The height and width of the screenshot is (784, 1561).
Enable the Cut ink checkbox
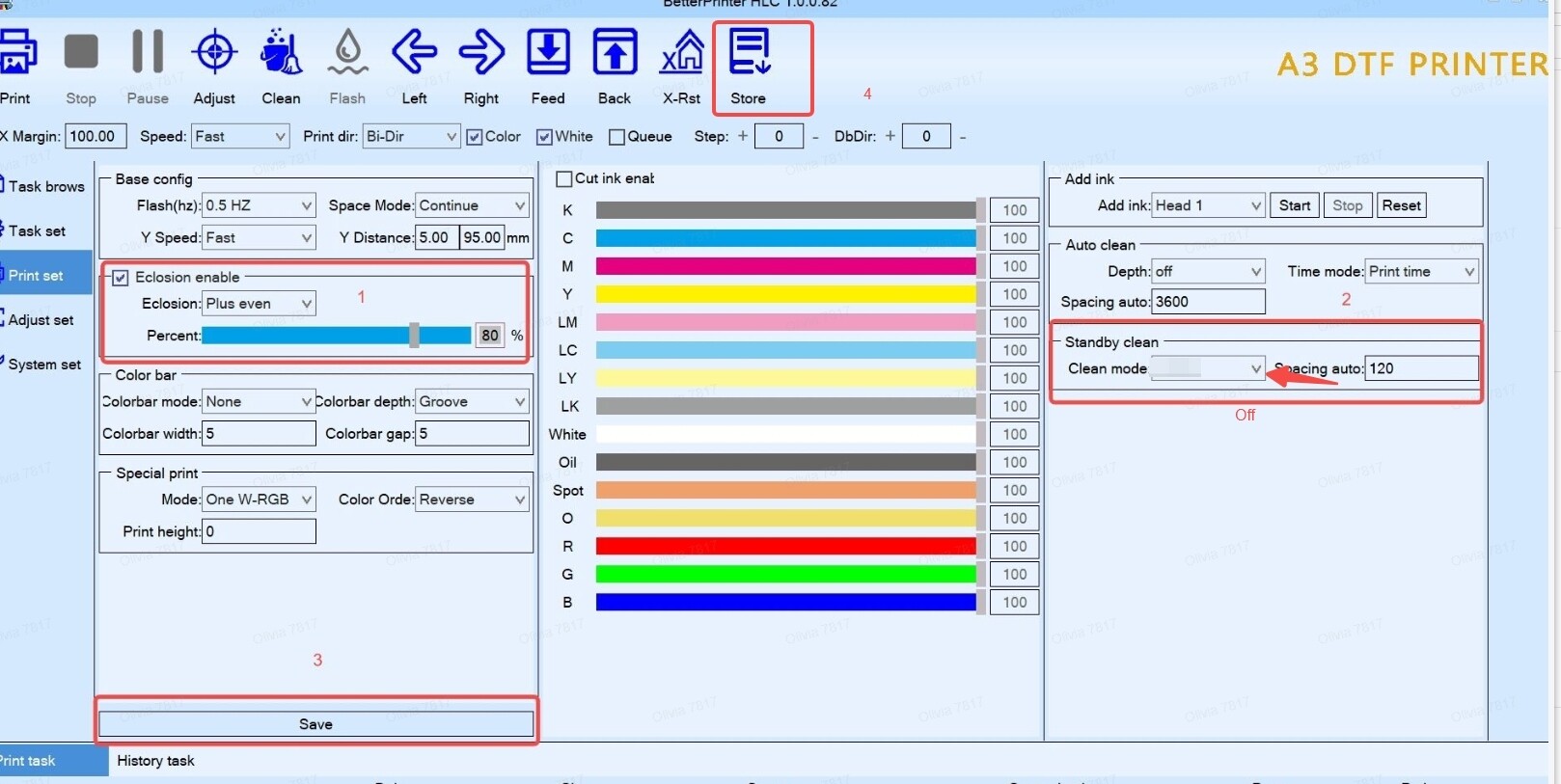point(564,178)
